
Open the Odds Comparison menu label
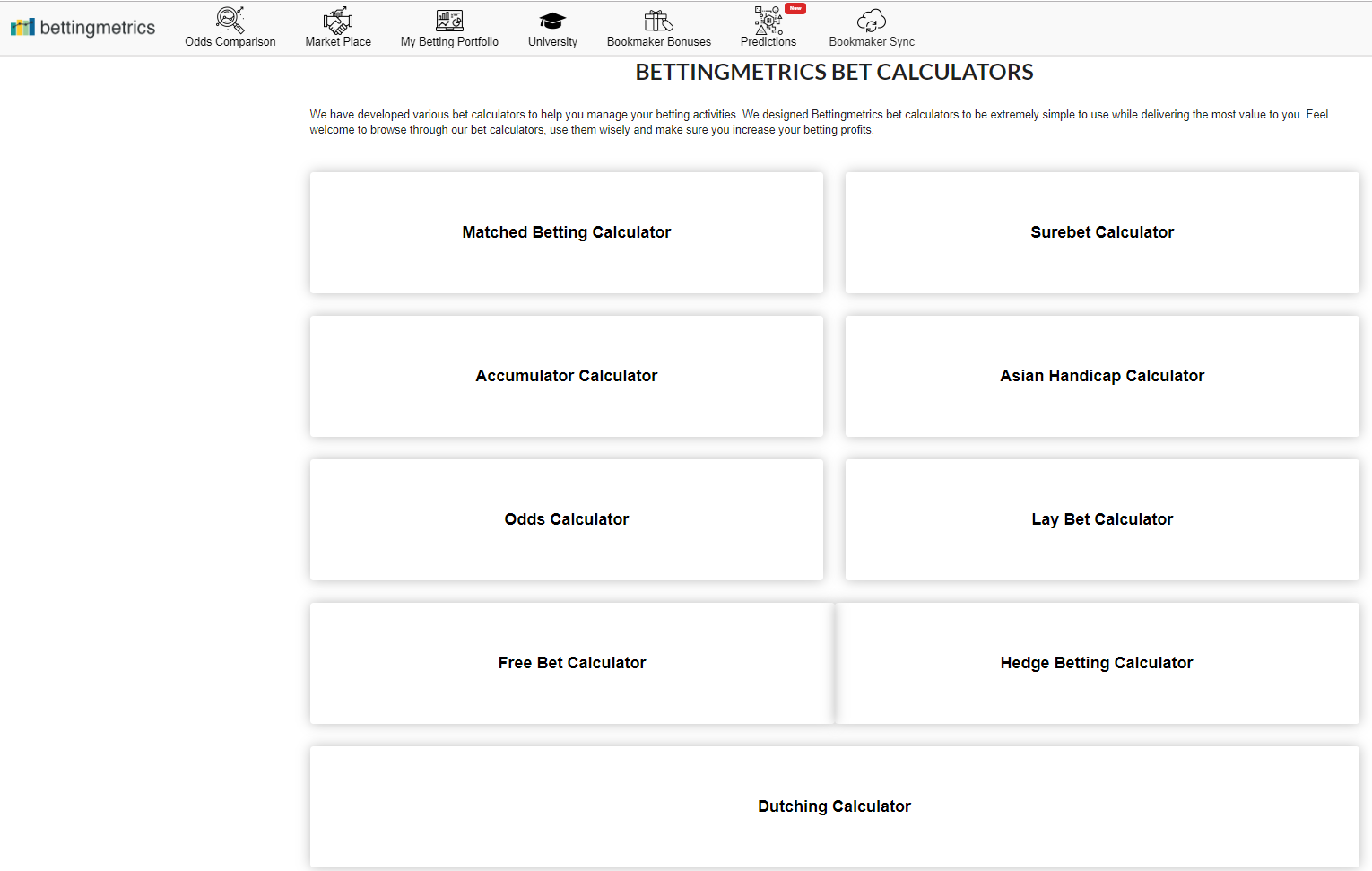click(x=230, y=42)
